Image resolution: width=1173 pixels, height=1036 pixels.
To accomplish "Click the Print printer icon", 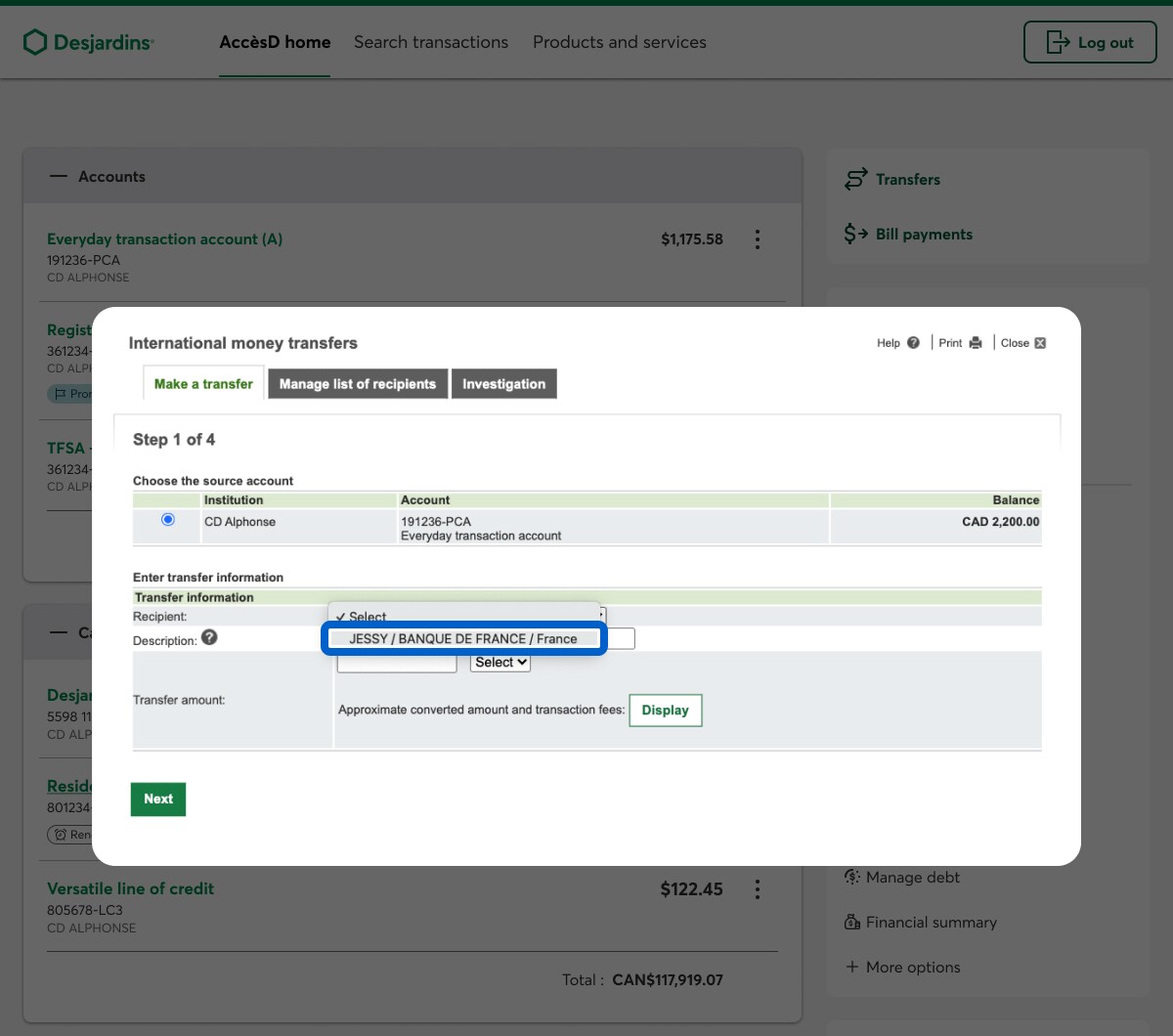I will click(975, 343).
